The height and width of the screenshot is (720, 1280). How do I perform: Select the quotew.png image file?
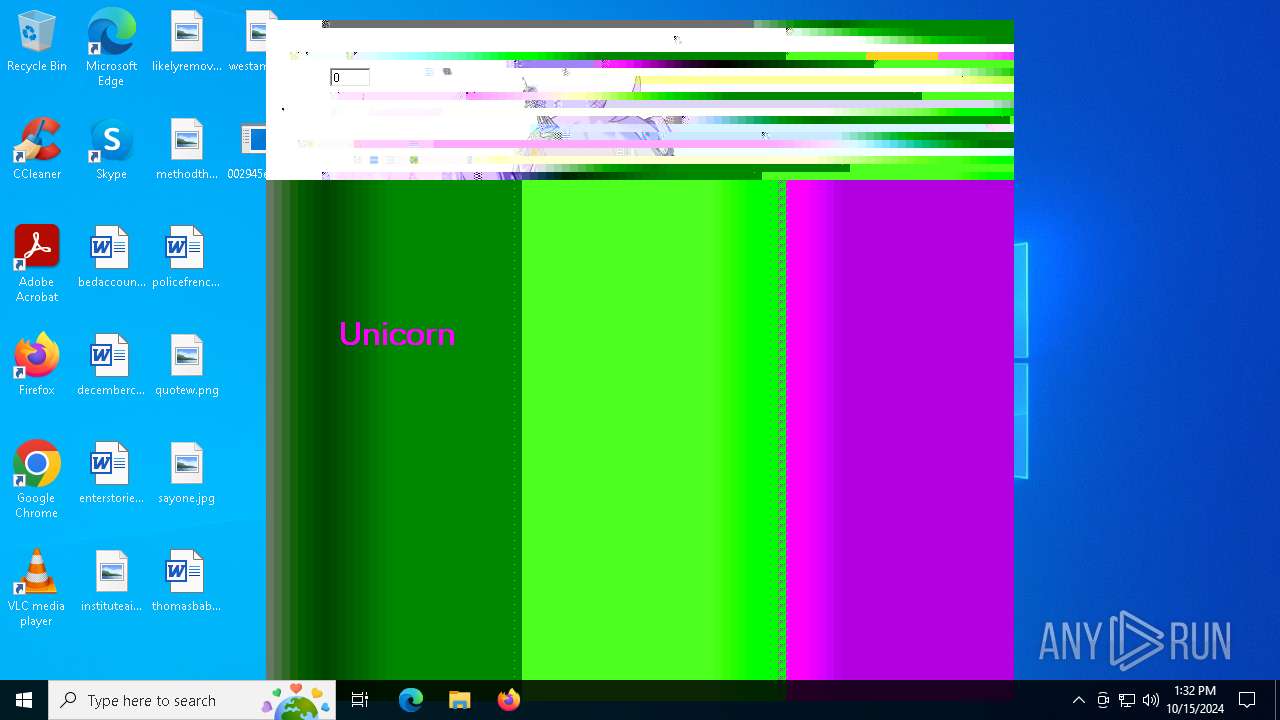[x=187, y=367]
